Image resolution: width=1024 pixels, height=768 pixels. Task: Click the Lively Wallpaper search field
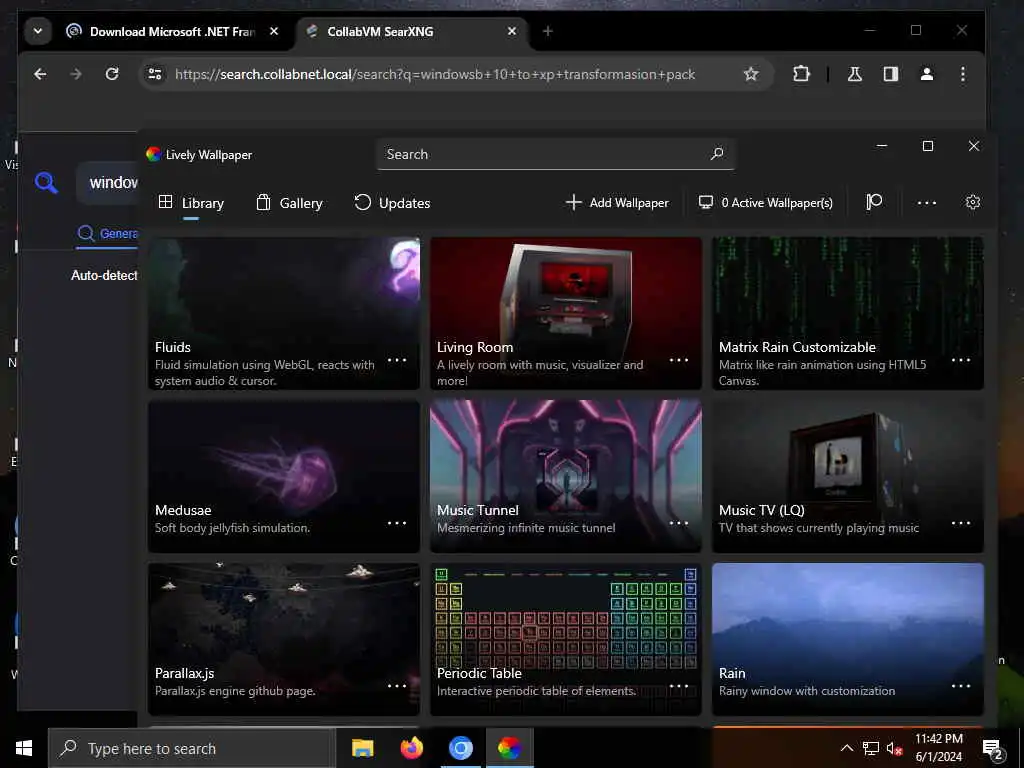click(555, 155)
